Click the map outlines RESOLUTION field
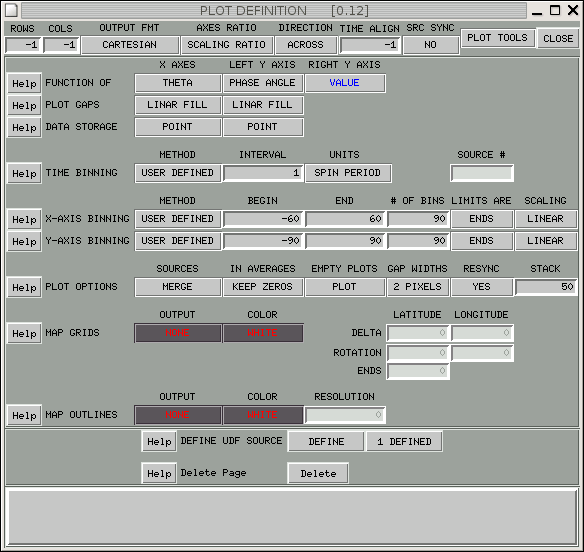This screenshot has width=584, height=552. (x=345, y=415)
